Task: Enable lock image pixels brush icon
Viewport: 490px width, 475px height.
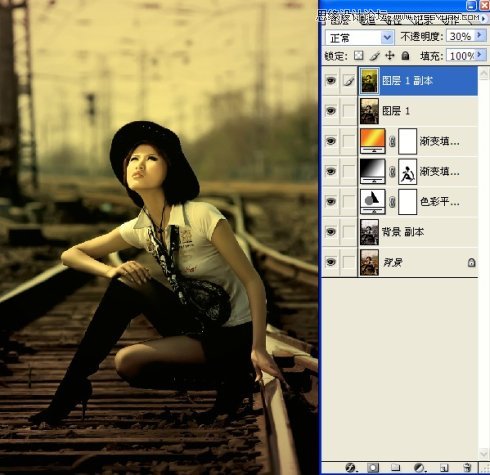Action: coord(375,56)
